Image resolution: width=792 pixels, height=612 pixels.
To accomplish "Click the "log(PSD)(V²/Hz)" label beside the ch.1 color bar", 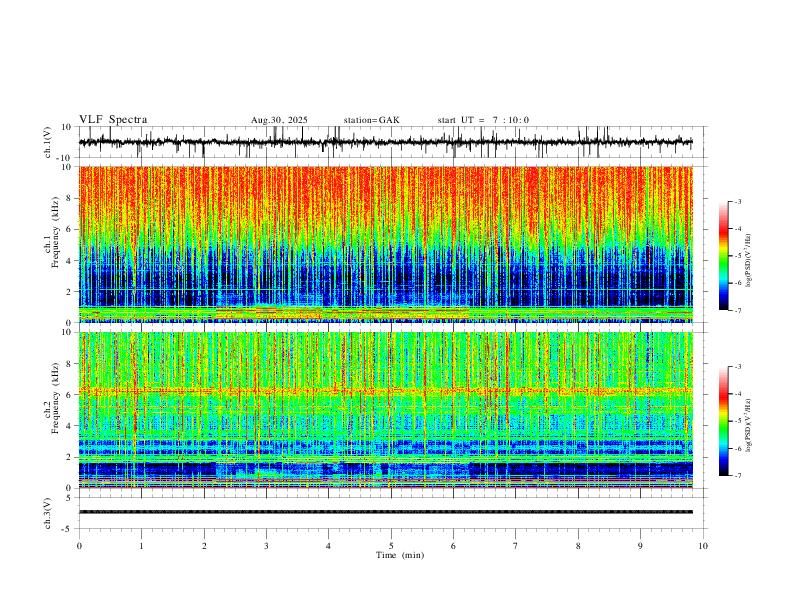I will 748,261.
